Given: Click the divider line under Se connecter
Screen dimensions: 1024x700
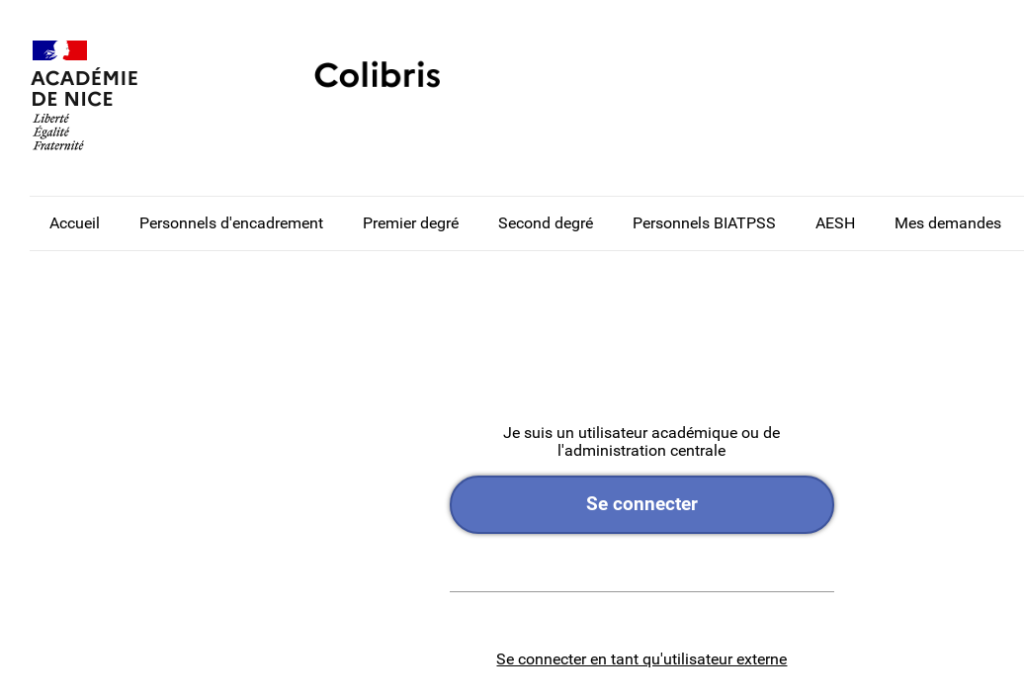Looking at the screenshot, I should (641, 592).
